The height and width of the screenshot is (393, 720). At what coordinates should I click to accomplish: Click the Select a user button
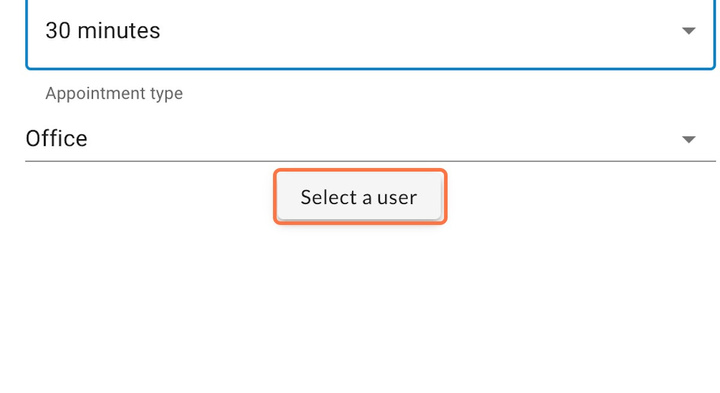(360, 197)
